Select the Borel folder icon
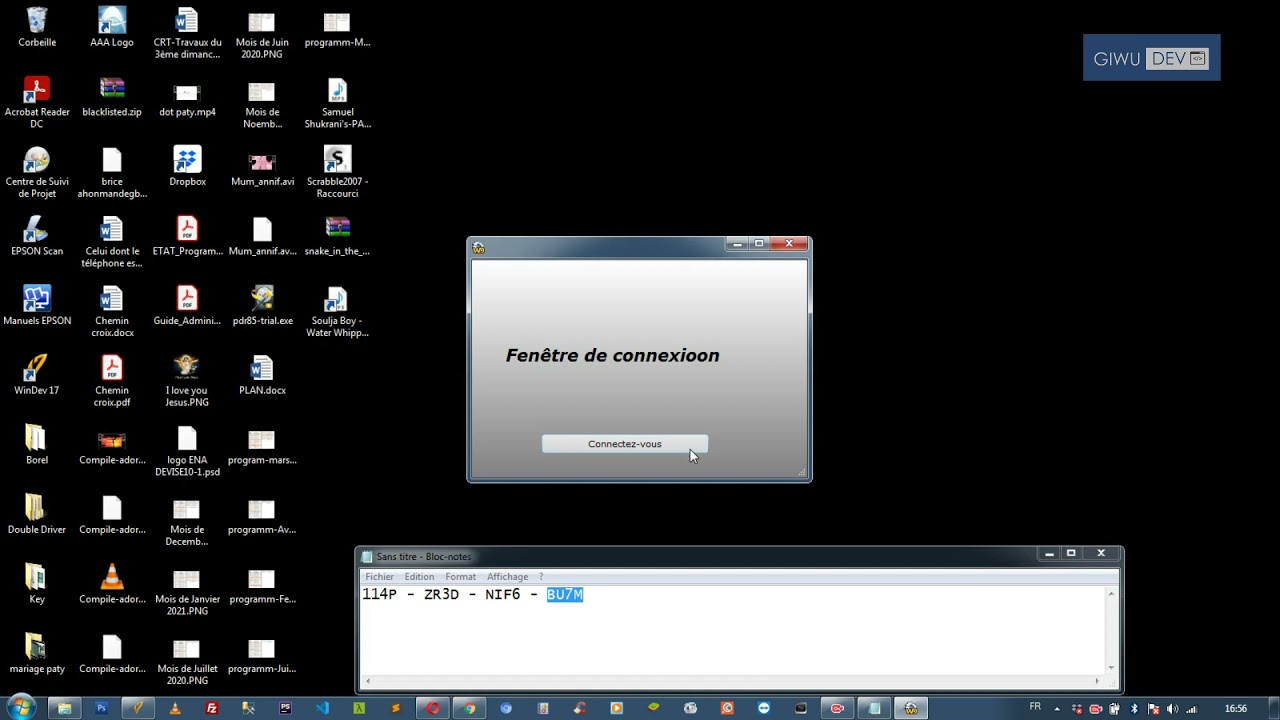The image size is (1280, 720). [37, 444]
